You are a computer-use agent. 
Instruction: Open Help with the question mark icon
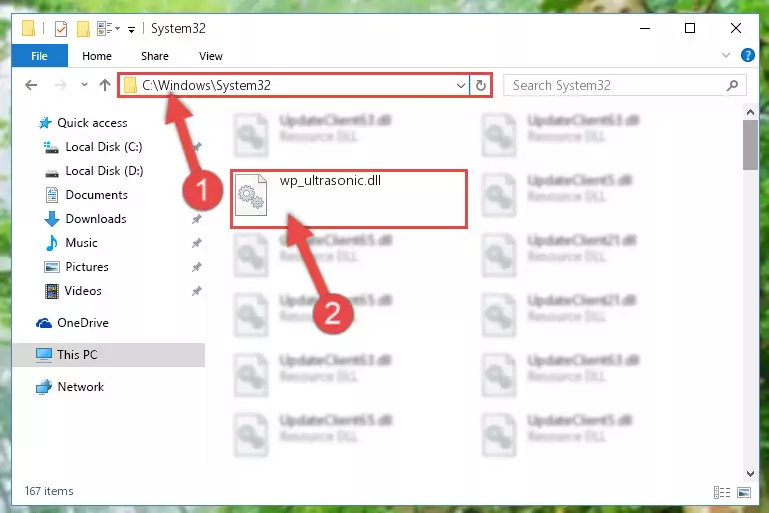coord(747,55)
